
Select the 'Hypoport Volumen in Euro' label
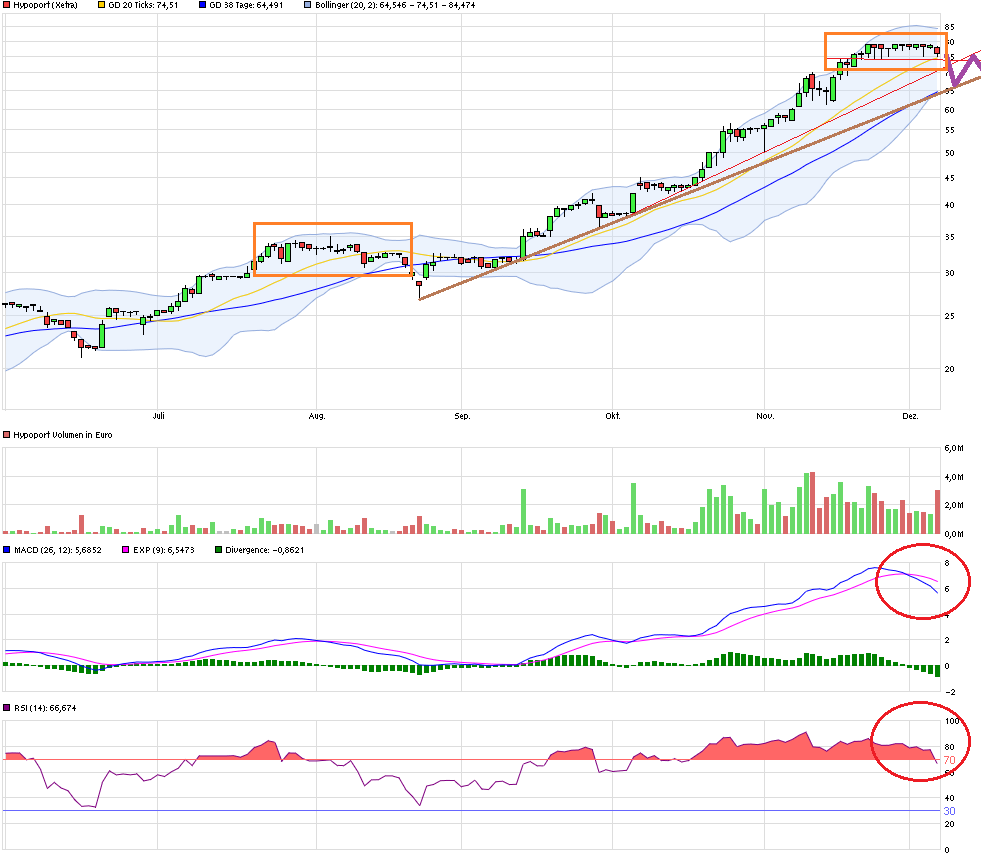coord(63,435)
